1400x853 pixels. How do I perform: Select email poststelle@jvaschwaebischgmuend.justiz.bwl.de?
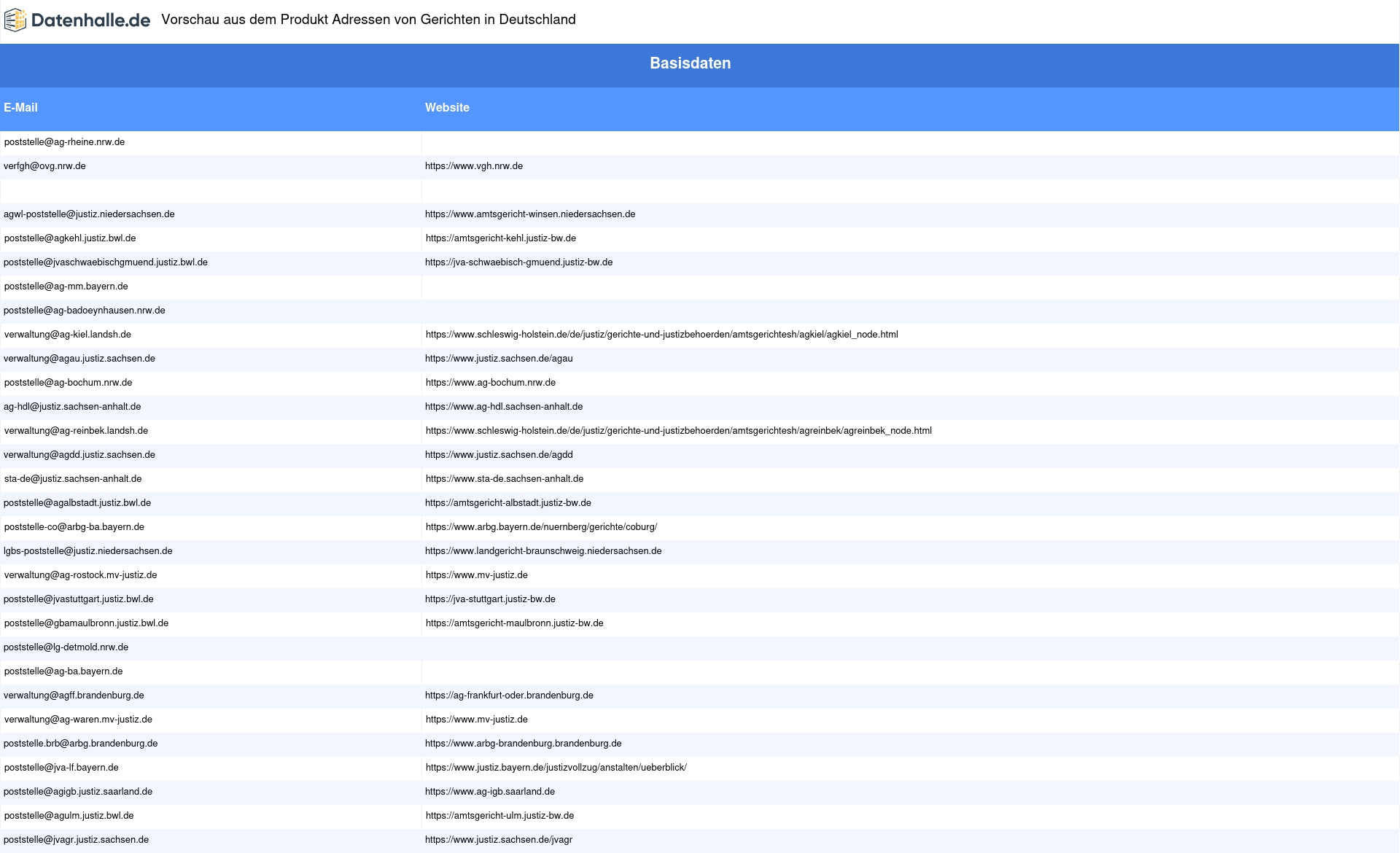pos(106,262)
